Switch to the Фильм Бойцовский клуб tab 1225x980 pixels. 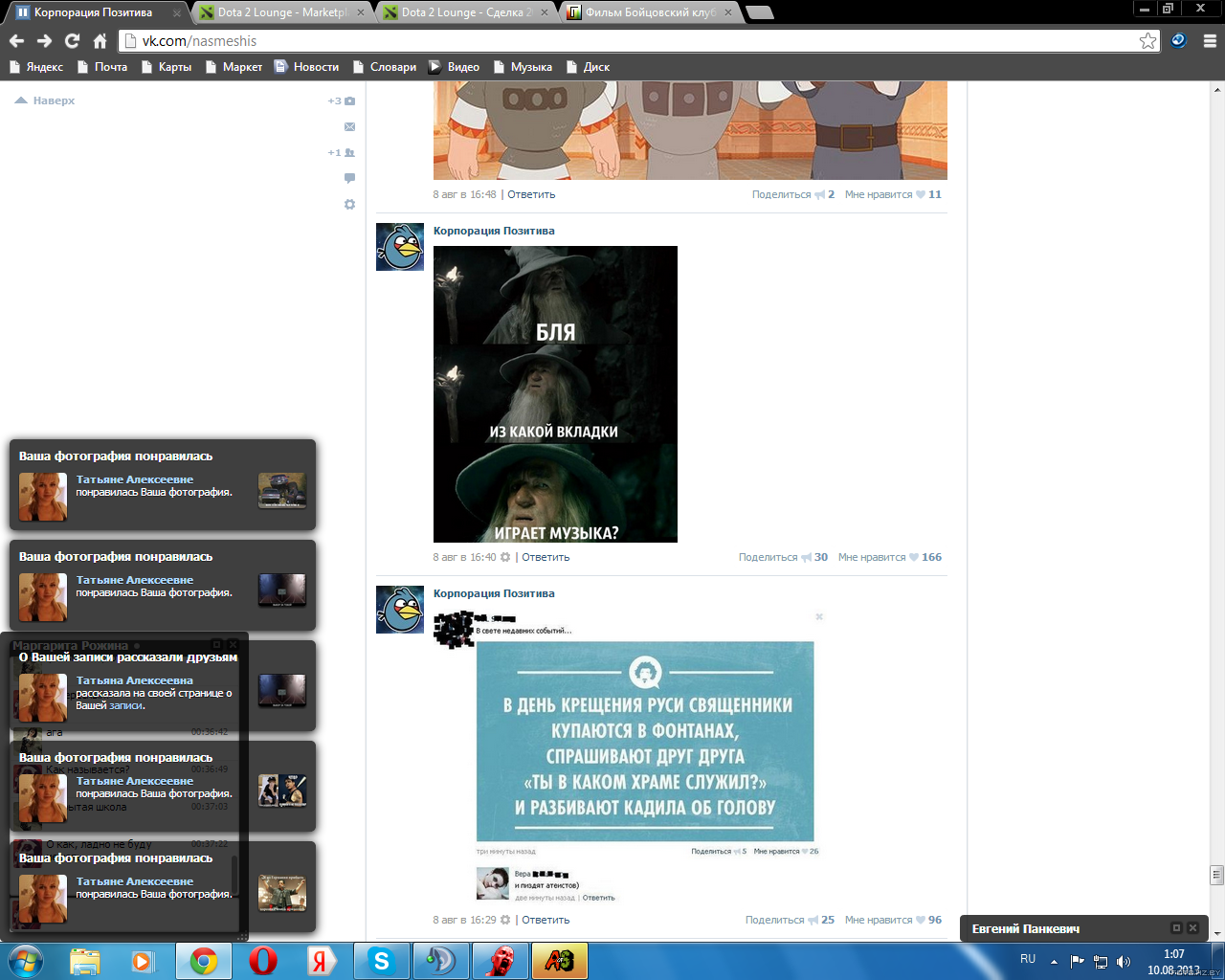650,12
